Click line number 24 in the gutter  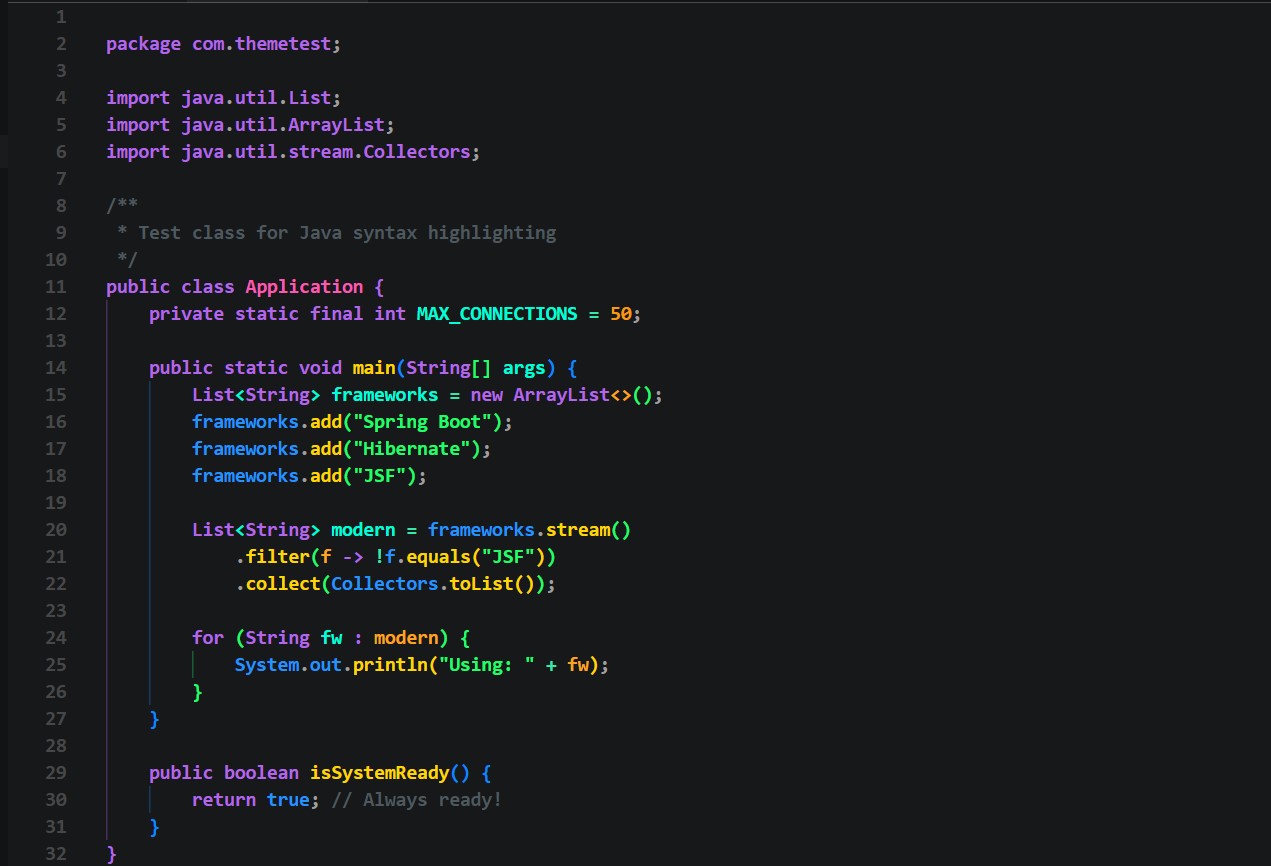coord(56,638)
